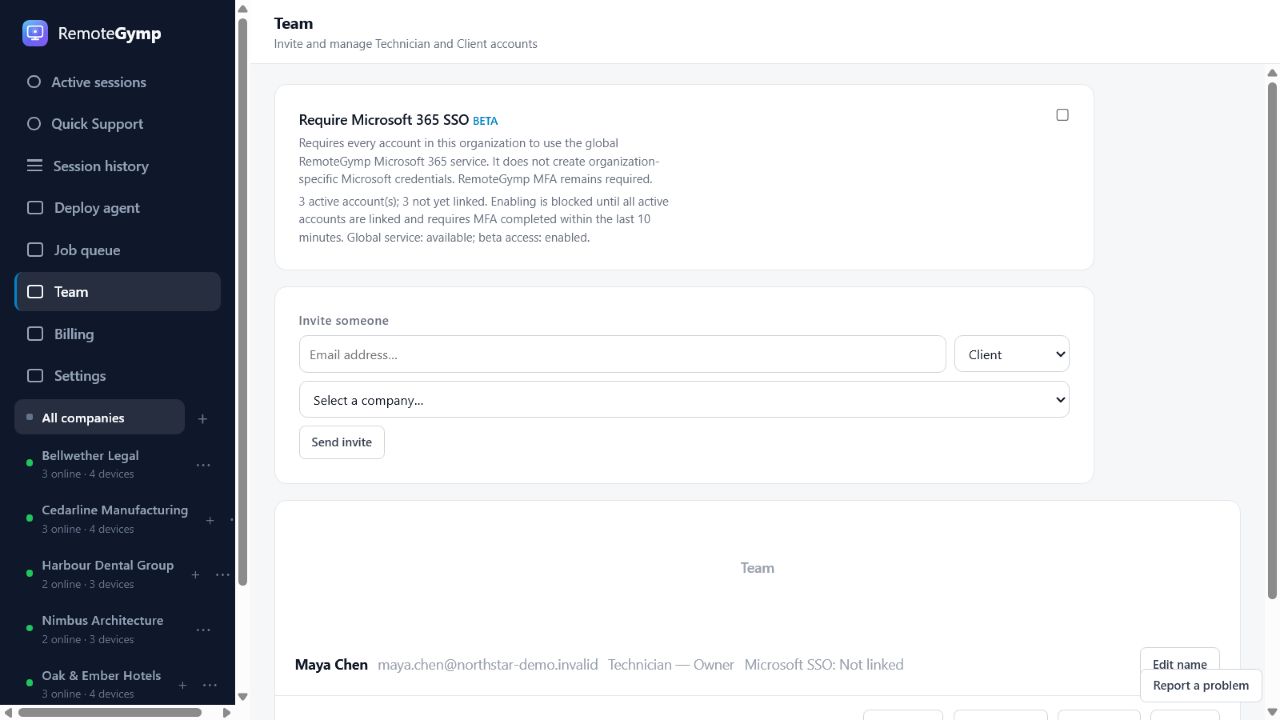Click the sidebar horizontal scroll-left arrow
The image size is (1280, 720).
point(7,713)
